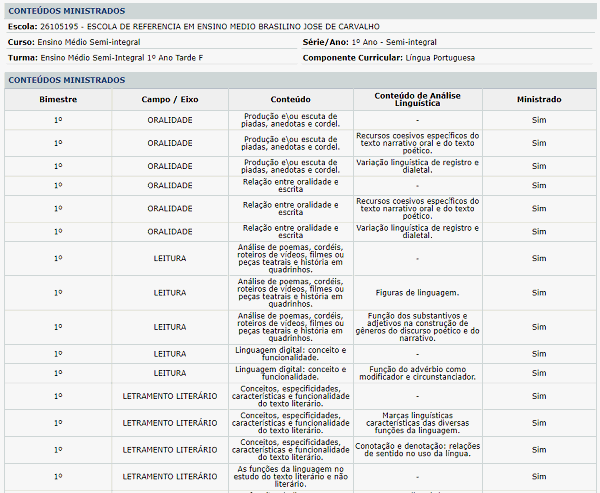Image resolution: width=600 pixels, height=493 pixels.
Task: Click Sim in the Figuras de linguagem row
Action: point(539,293)
